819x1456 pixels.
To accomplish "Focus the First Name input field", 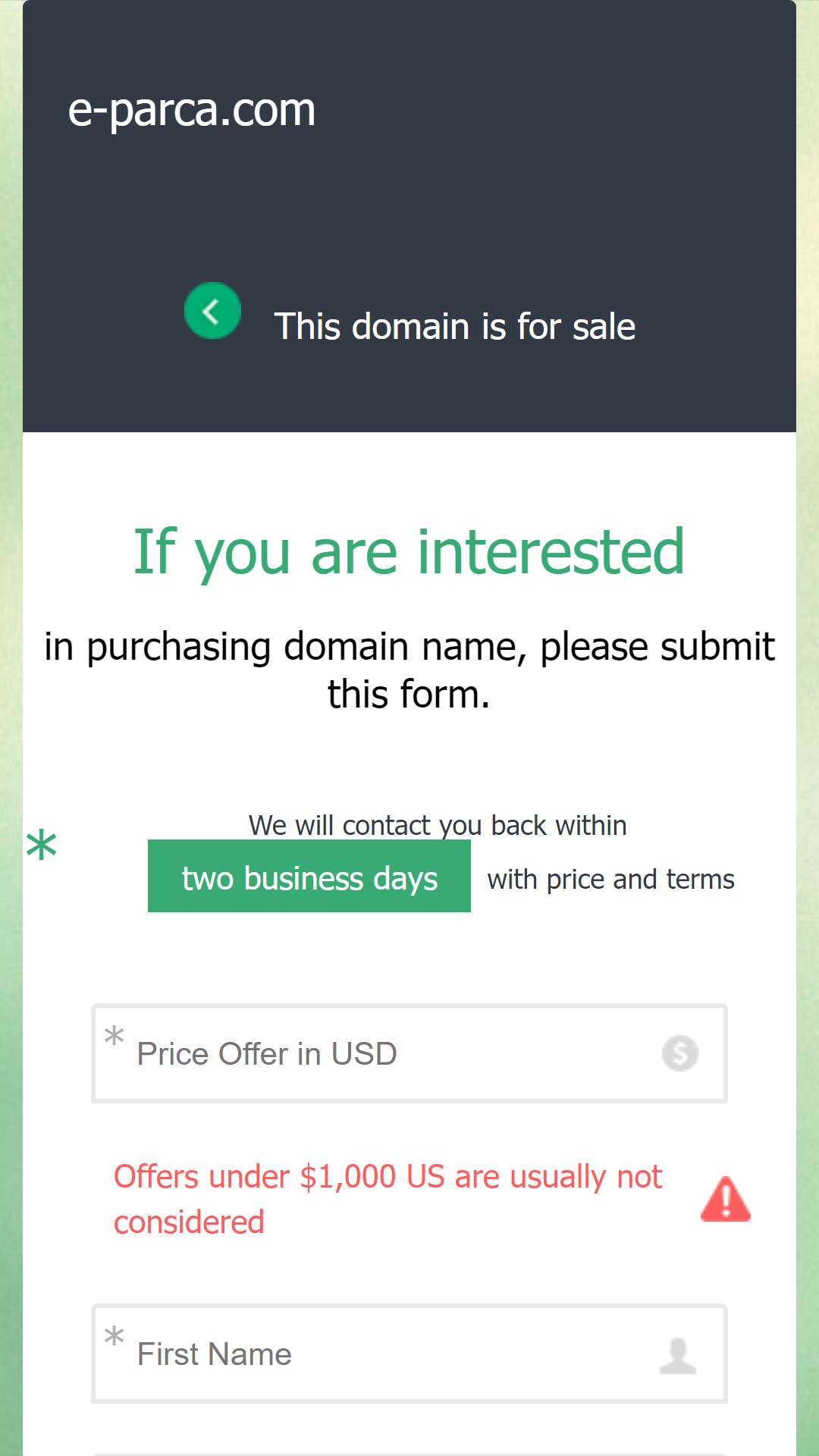I will 409,1354.
